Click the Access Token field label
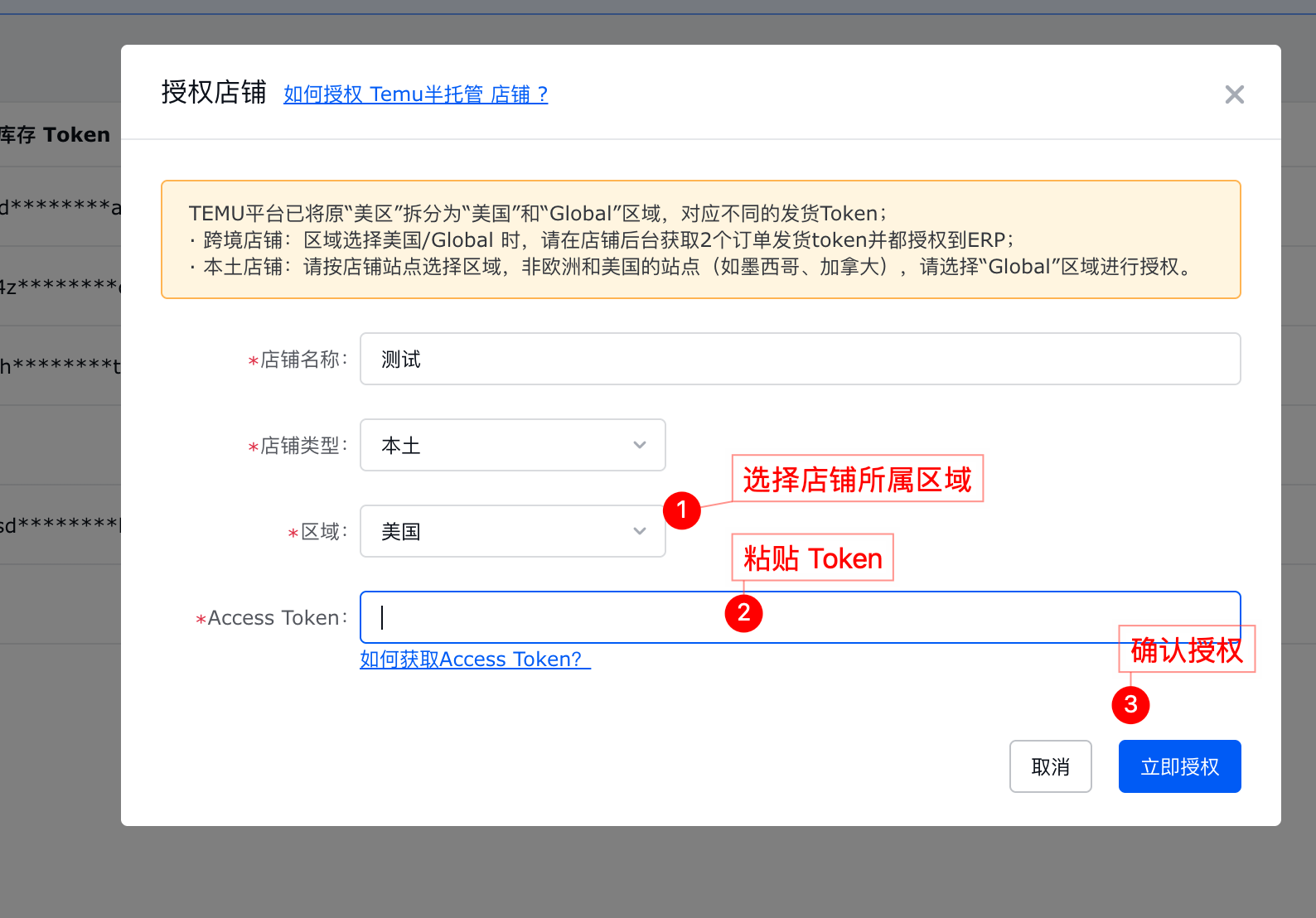Viewport: 1316px width, 918px height. (272, 618)
